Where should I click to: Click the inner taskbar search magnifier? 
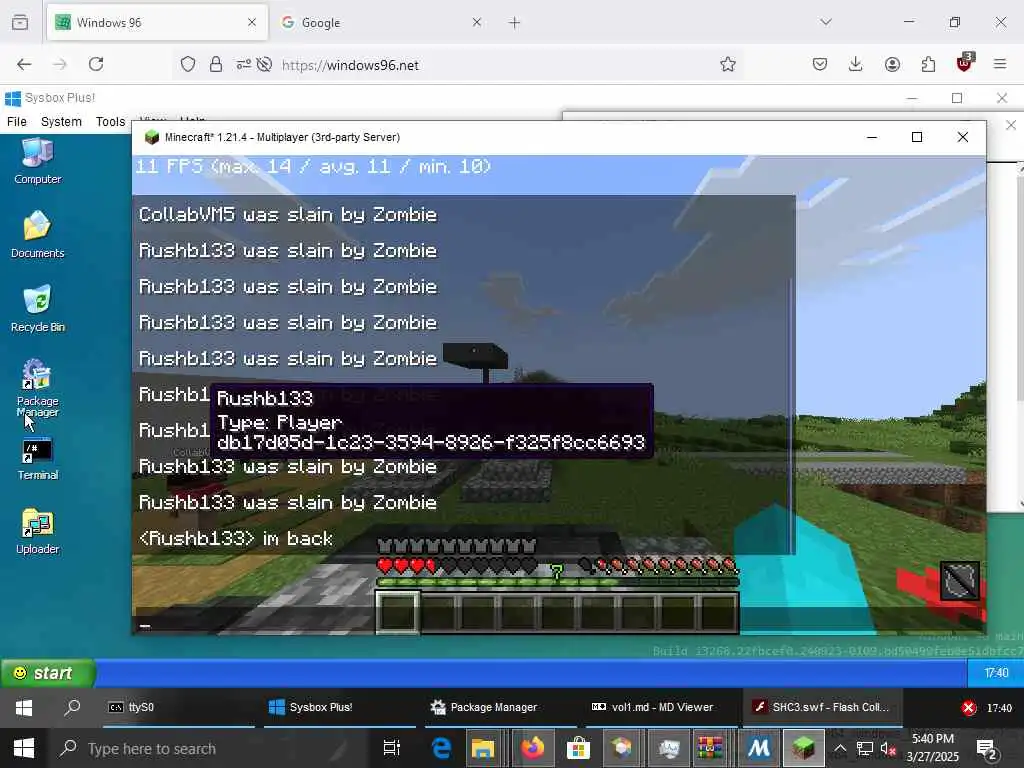point(72,707)
